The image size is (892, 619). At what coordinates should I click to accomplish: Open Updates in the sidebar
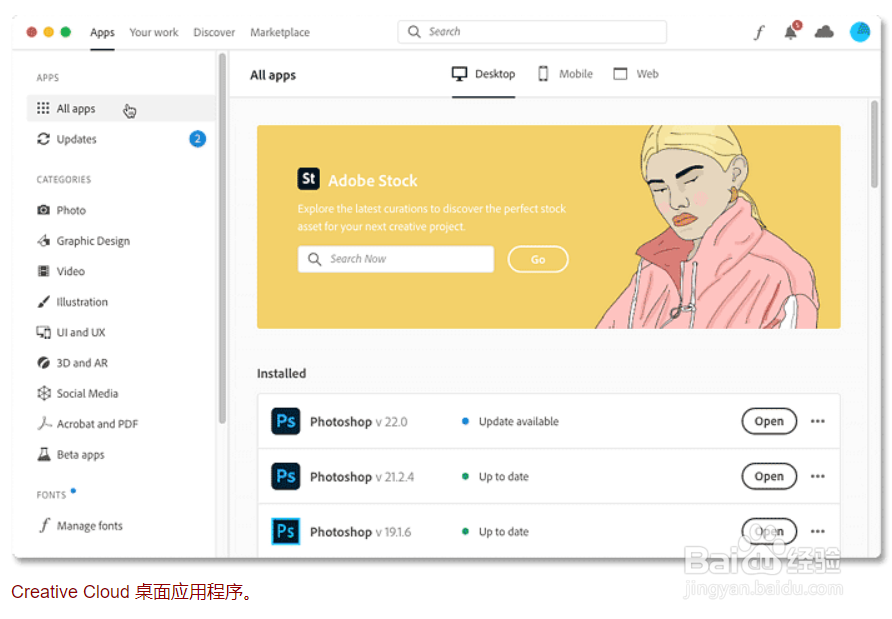click(x=121, y=139)
